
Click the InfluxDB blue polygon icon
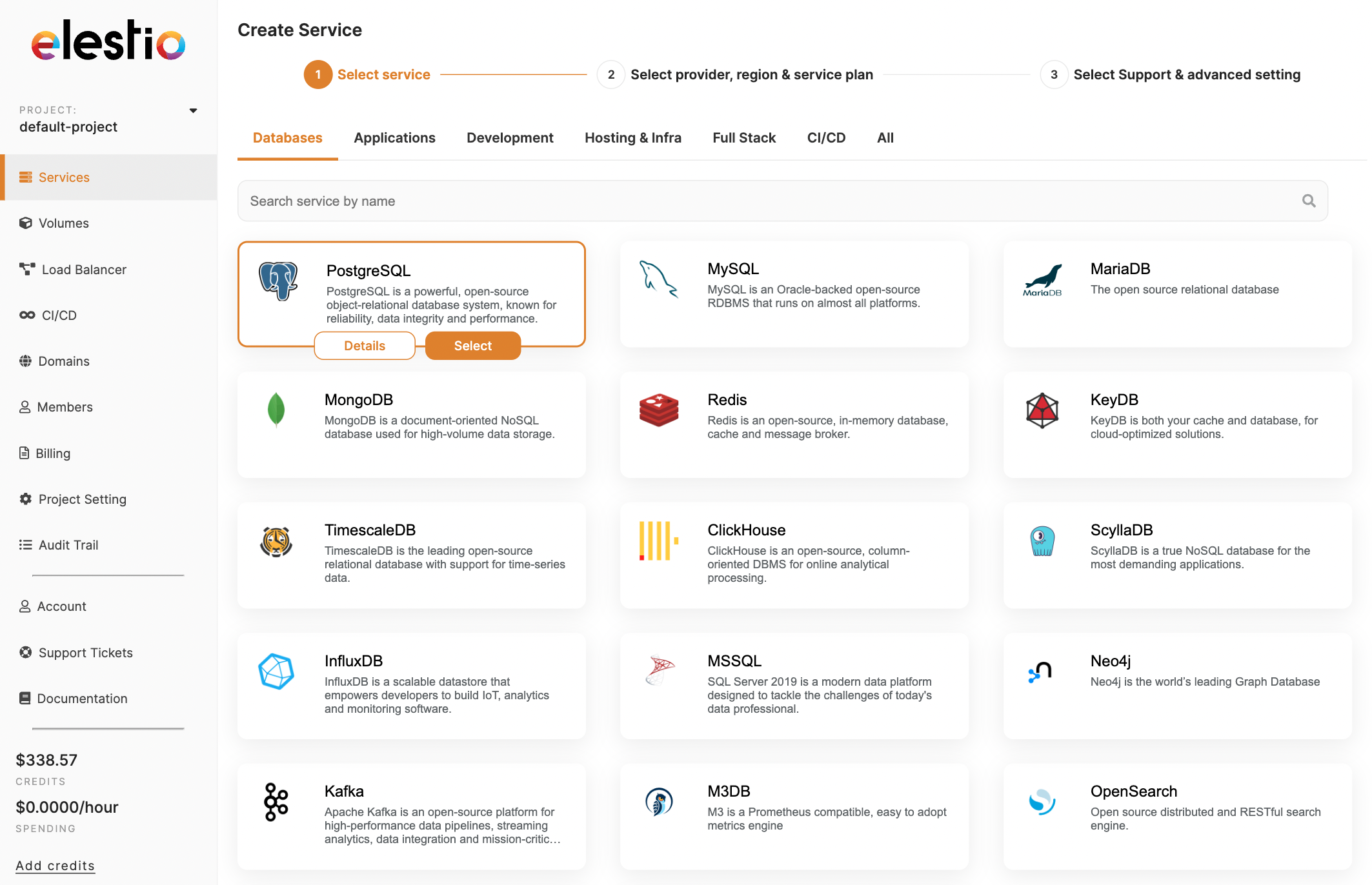pyautogui.click(x=276, y=671)
